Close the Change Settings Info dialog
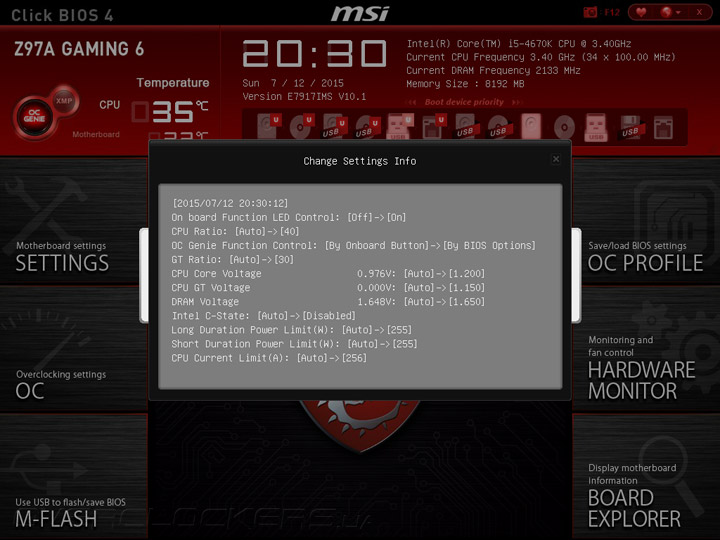Screen dimensions: 720x540 pyautogui.click(x=556, y=159)
